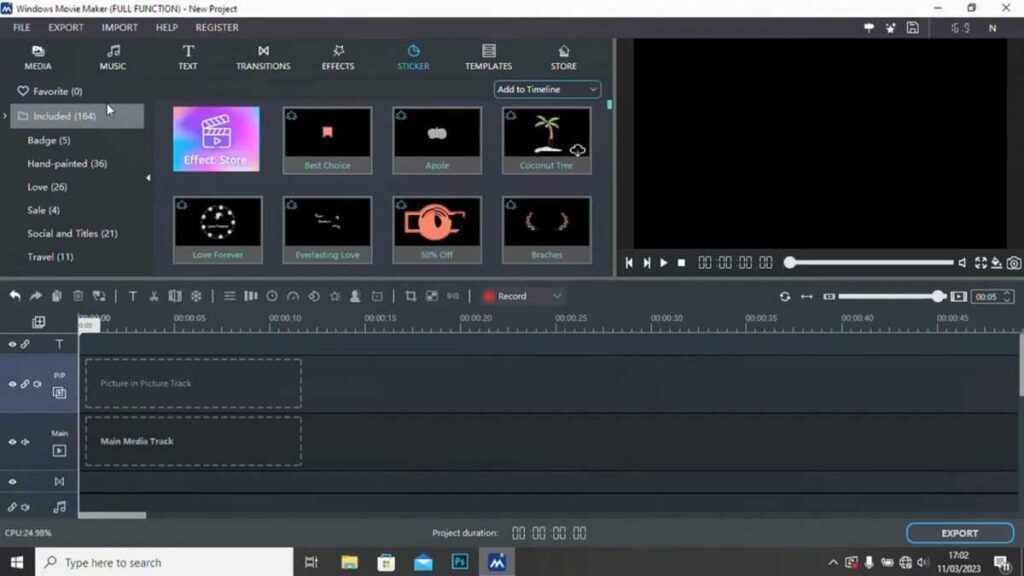Click the mosaic icon next to crop
The image size is (1024, 576).
(432, 296)
